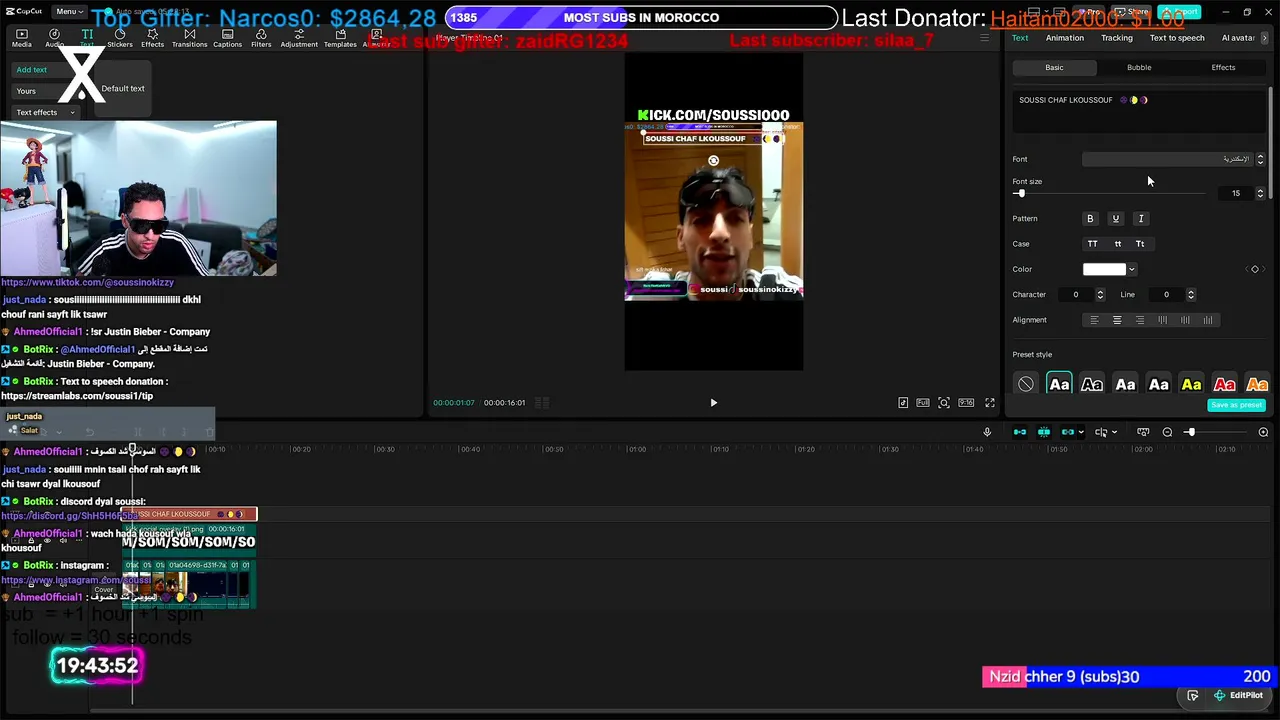Screen dimensions: 1280x720
Task: Click the white text color swatch
Action: pyautogui.click(x=1104, y=269)
